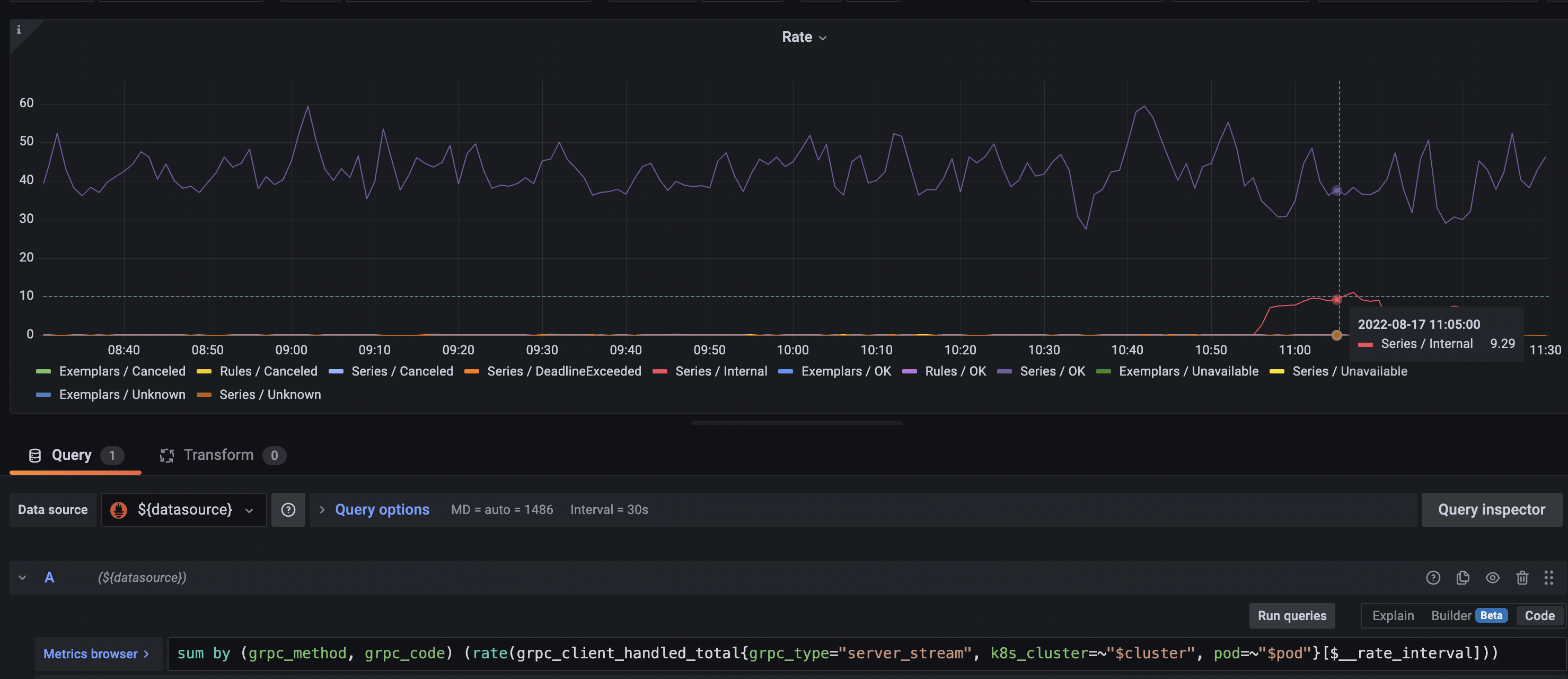
Task: Click the Transform tab icon
Action: tap(167, 455)
